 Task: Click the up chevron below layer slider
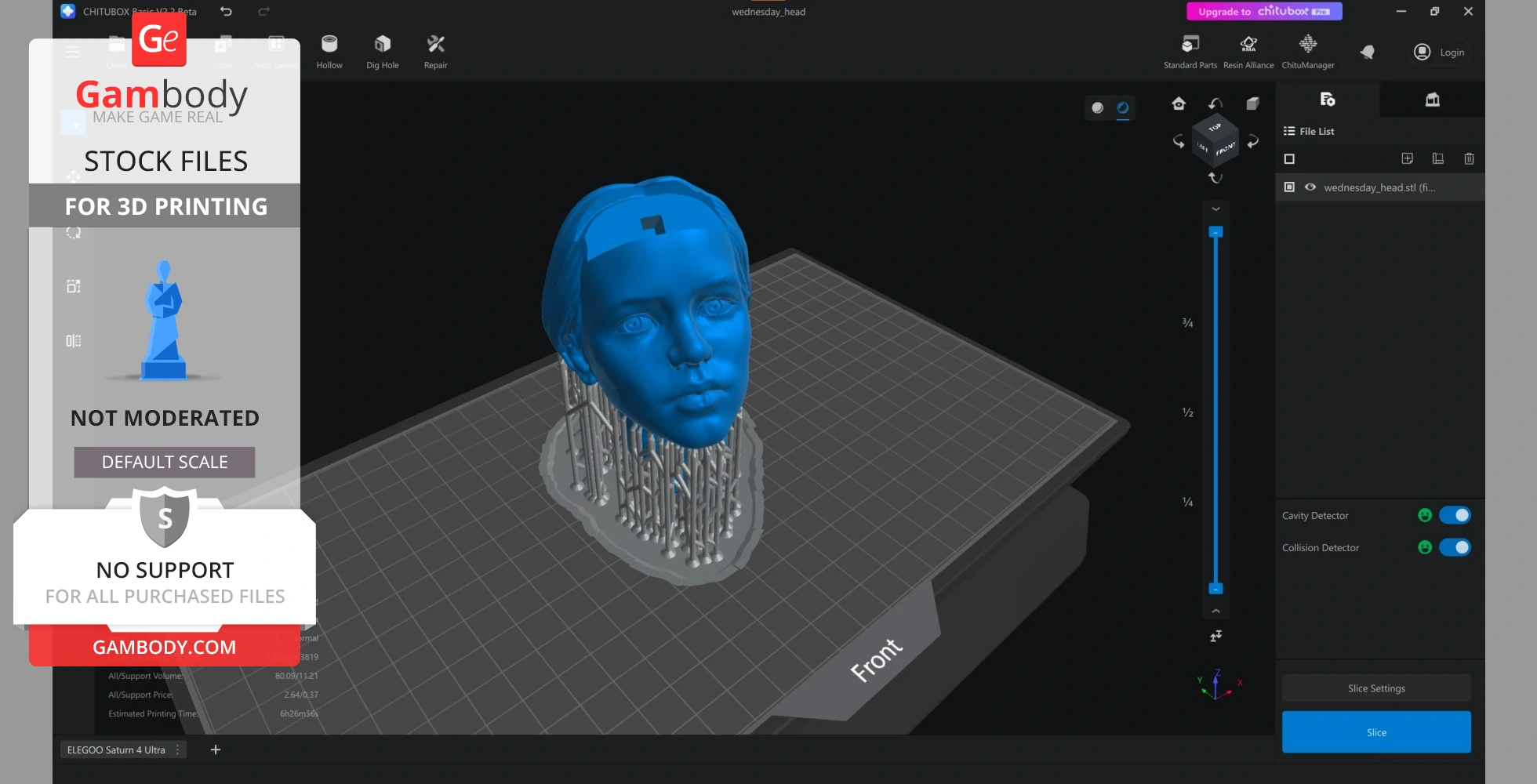coord(1215,611)
